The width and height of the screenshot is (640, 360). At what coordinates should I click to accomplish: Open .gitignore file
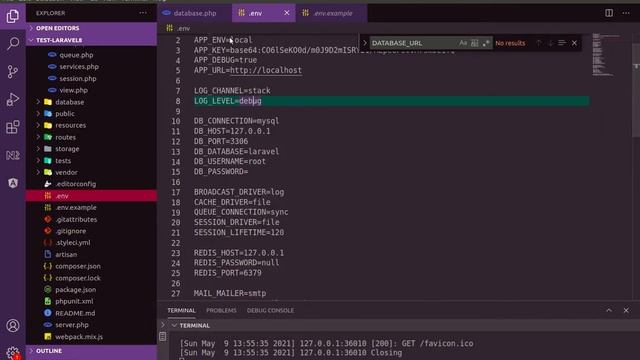71,231
